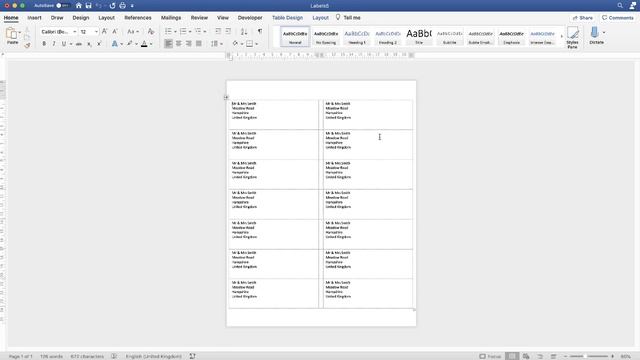Click the word count in status bar
Viewport: 640px width, 360px height.
coord(51,356)
